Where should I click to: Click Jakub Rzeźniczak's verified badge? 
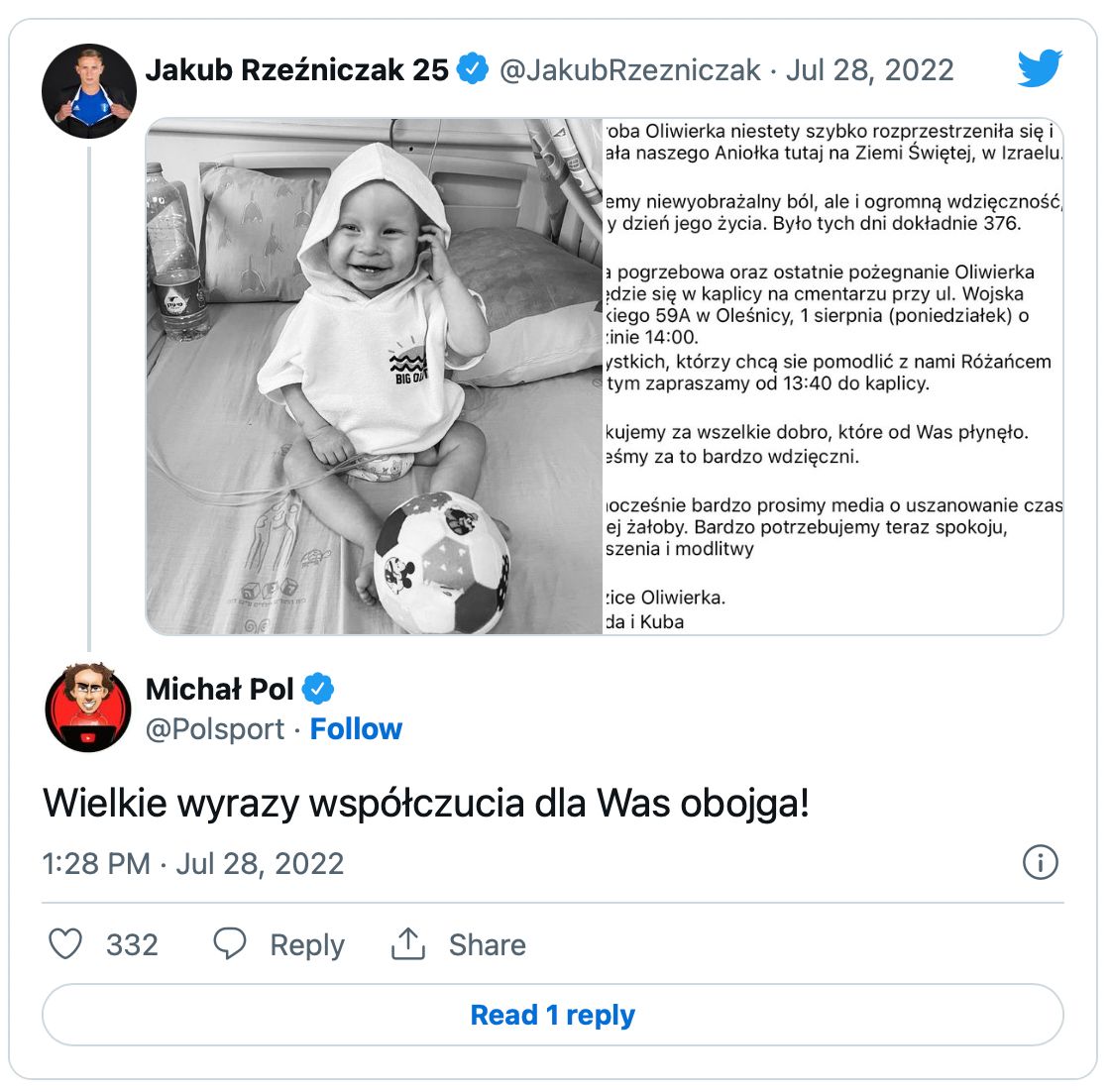(472, 68)
